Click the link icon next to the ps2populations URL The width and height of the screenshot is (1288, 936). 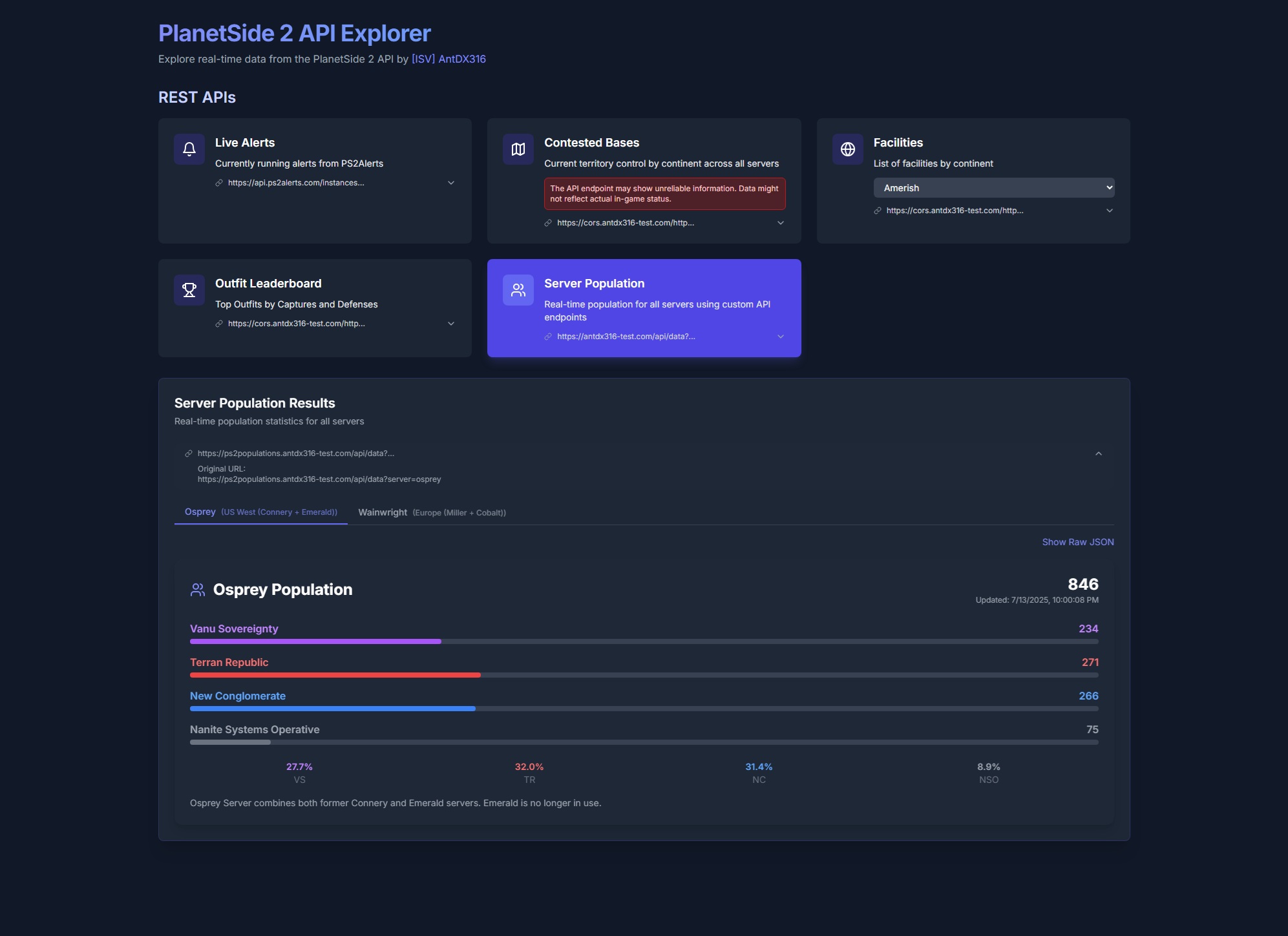[188, 453]
